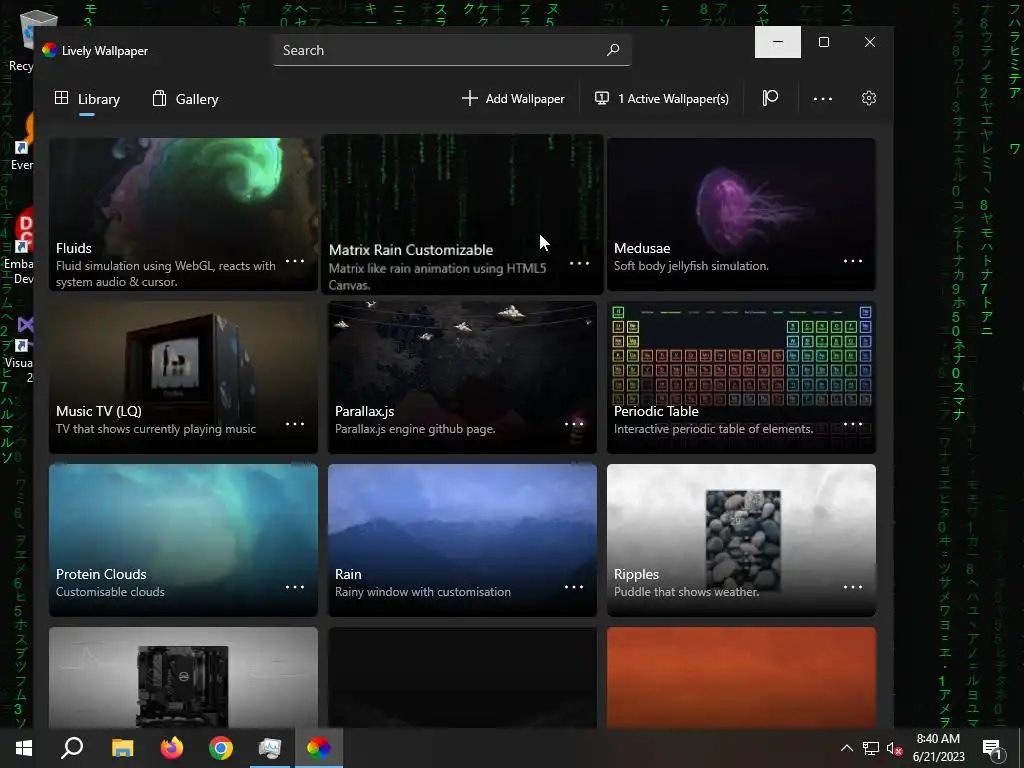The height and width of the screenshot is (768, 1024).
Task: Open options menu for Periodic Table
Action: [x=852, y=424]
